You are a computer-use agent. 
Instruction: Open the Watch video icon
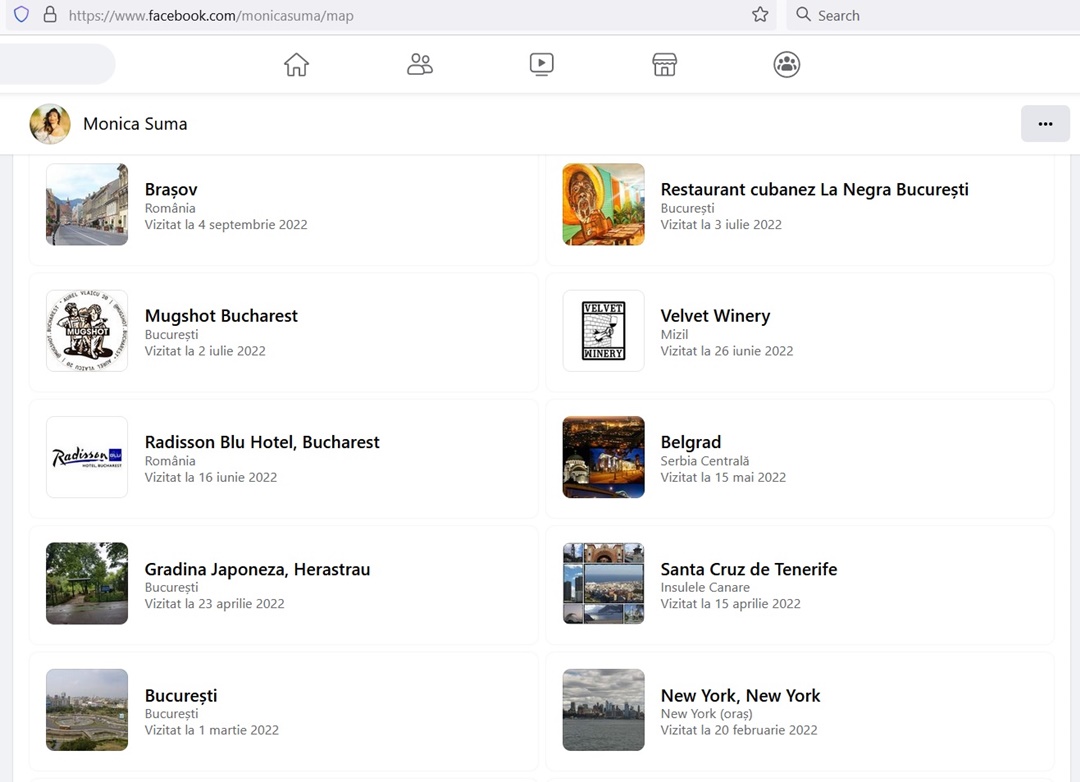click(x=541, y=65)
